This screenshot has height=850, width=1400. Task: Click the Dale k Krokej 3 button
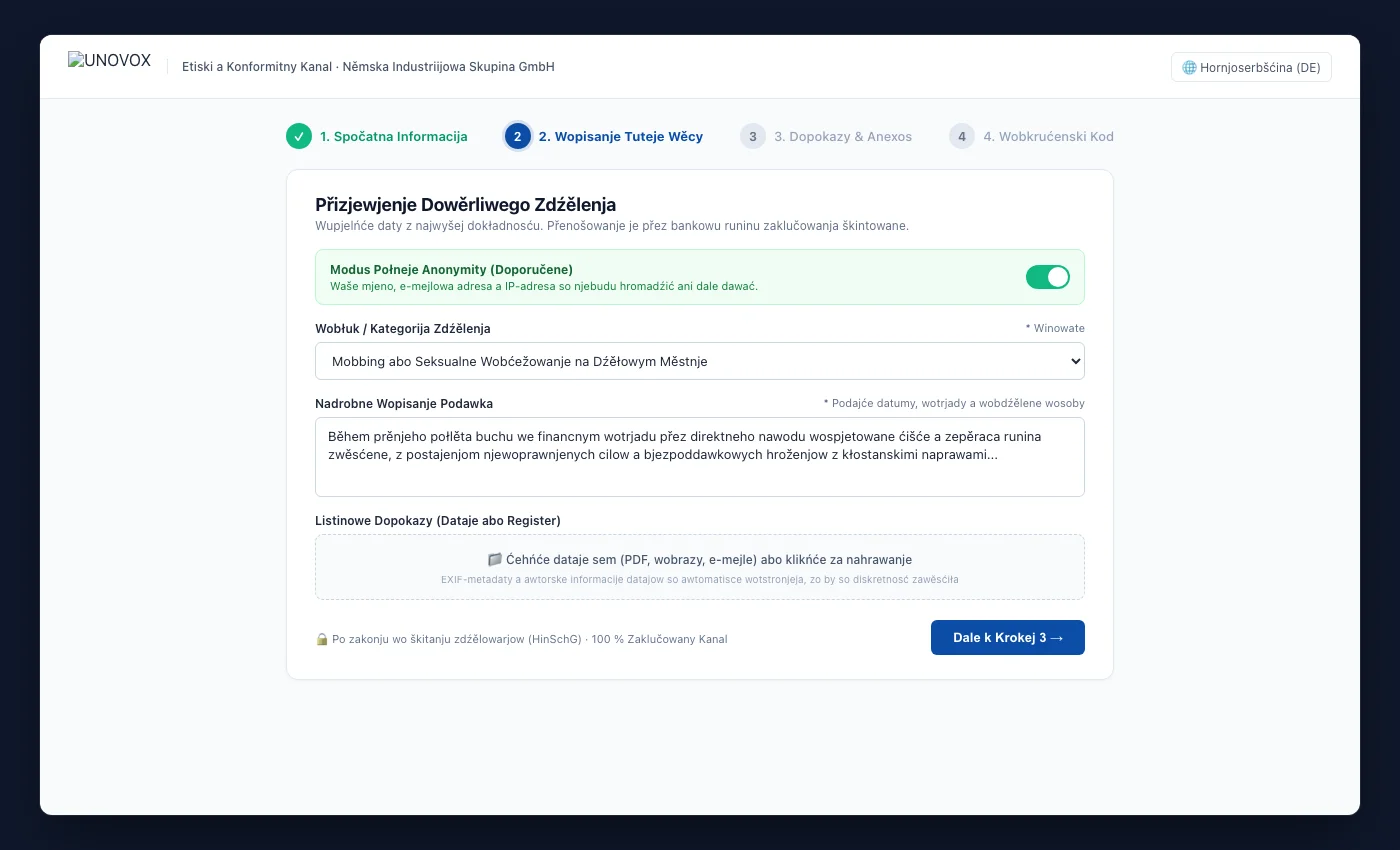coord(1008,638)
